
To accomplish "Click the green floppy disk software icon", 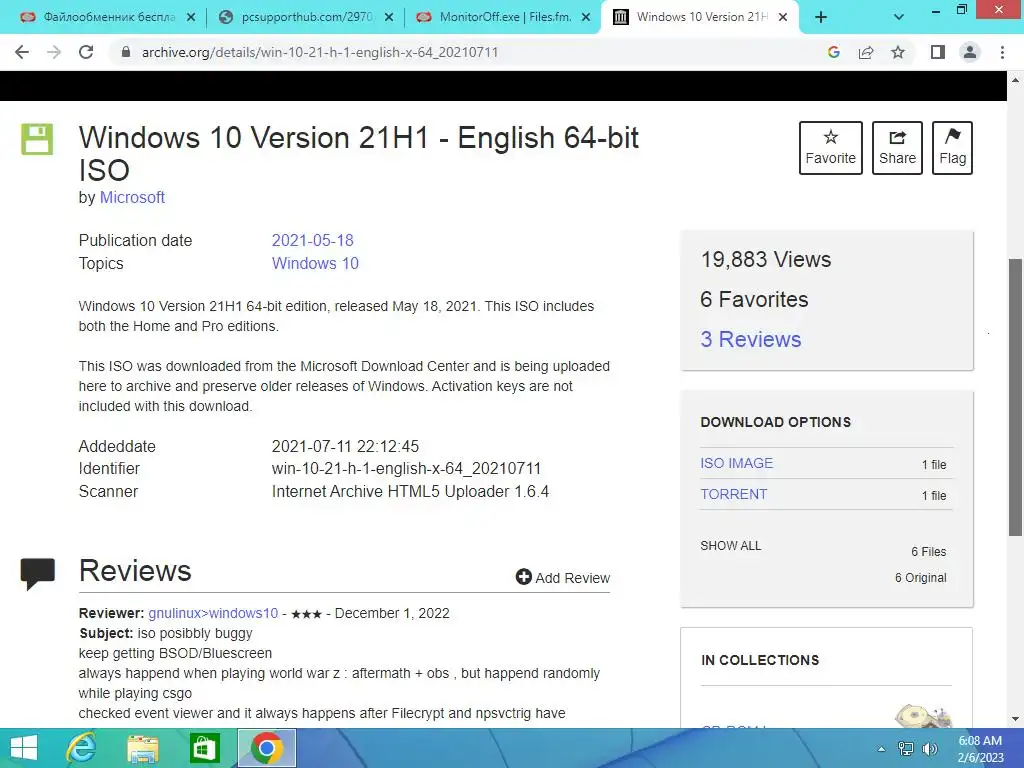I will pos(37,139).
